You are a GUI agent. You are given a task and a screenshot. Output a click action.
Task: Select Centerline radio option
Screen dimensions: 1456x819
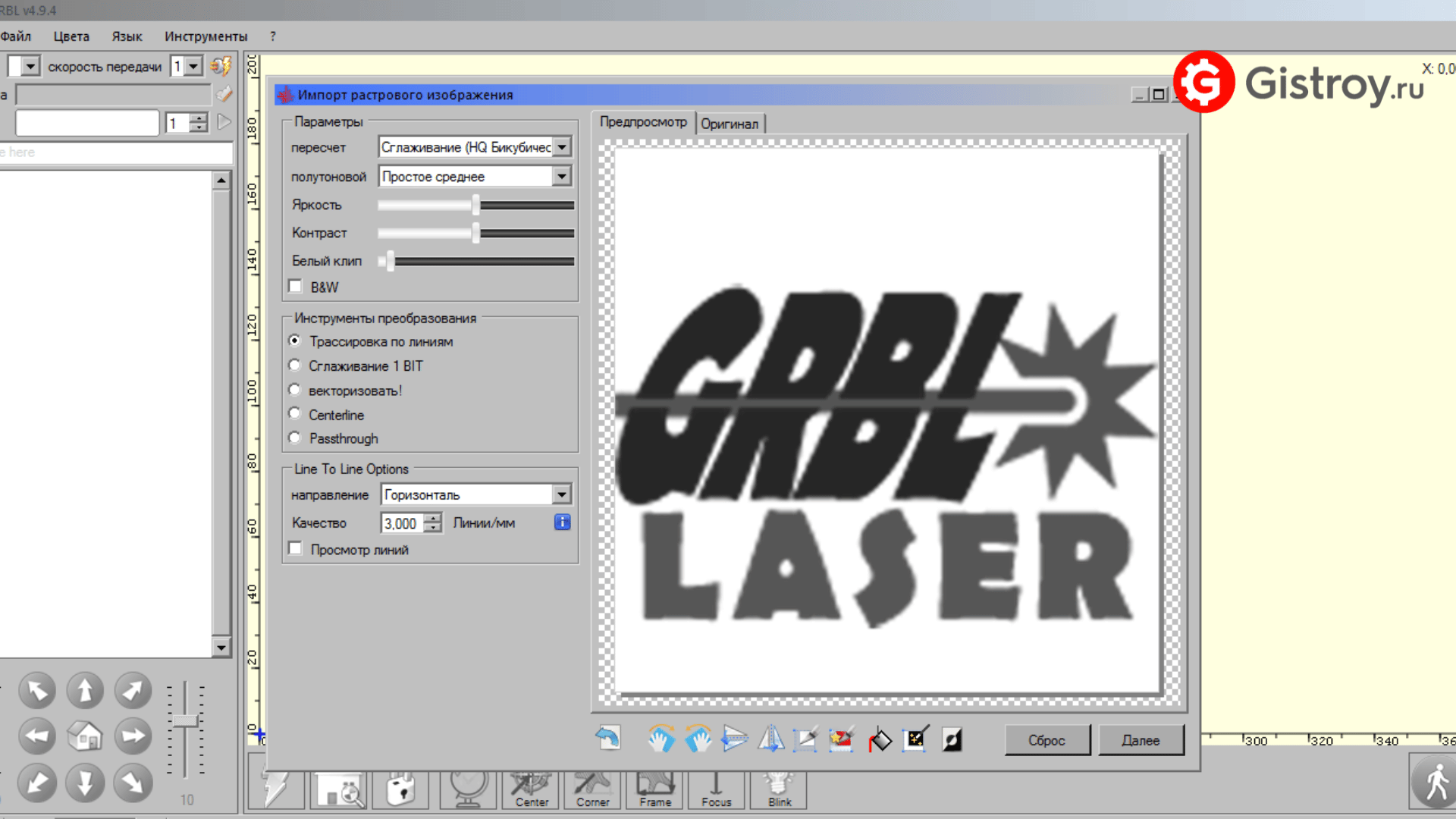295,414
